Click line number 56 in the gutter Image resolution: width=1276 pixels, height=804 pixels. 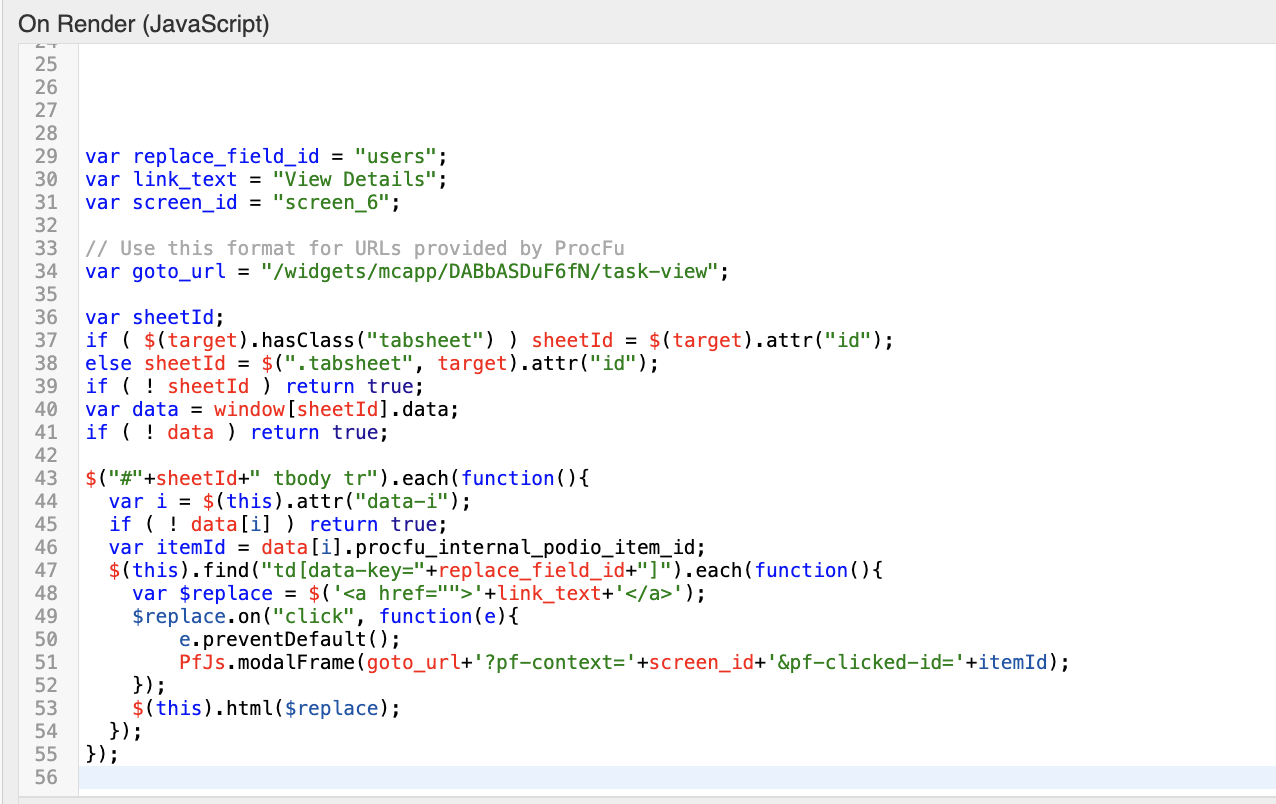pos(46,777)
